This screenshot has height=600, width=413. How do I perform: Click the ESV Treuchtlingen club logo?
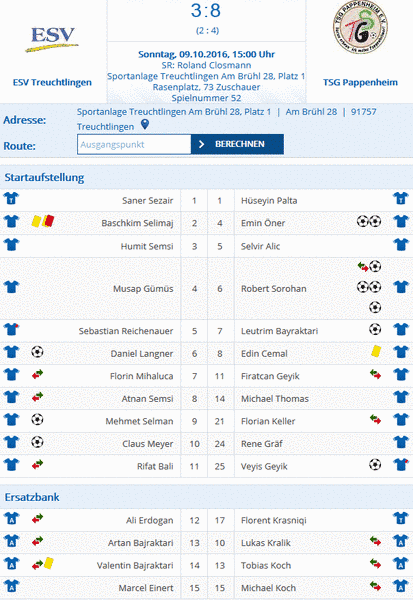coord(52,39)
